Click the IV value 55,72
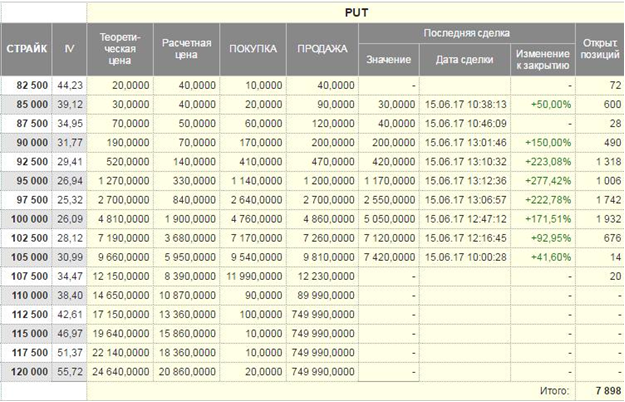 coord(68,370)
